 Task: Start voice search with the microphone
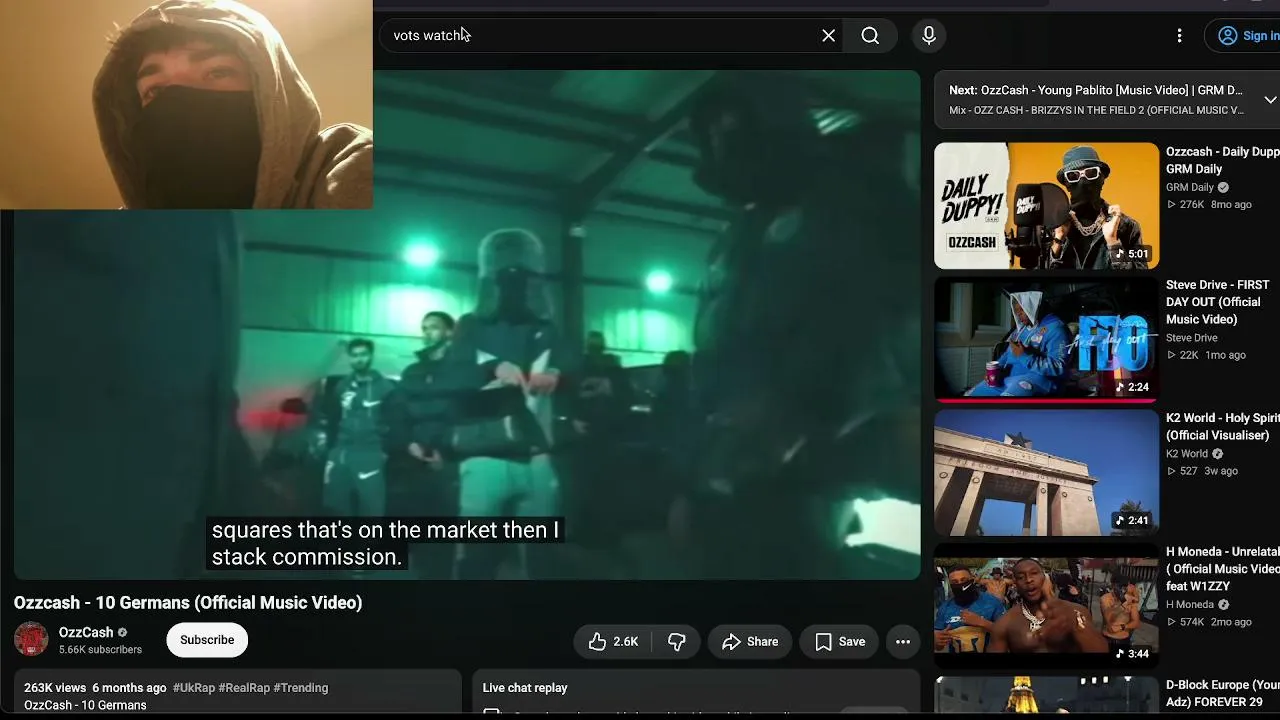click(x=929, y=36)
